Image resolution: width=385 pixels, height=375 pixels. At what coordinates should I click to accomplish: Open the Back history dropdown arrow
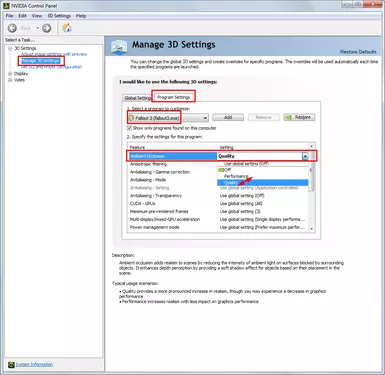(x=38, y=28)
